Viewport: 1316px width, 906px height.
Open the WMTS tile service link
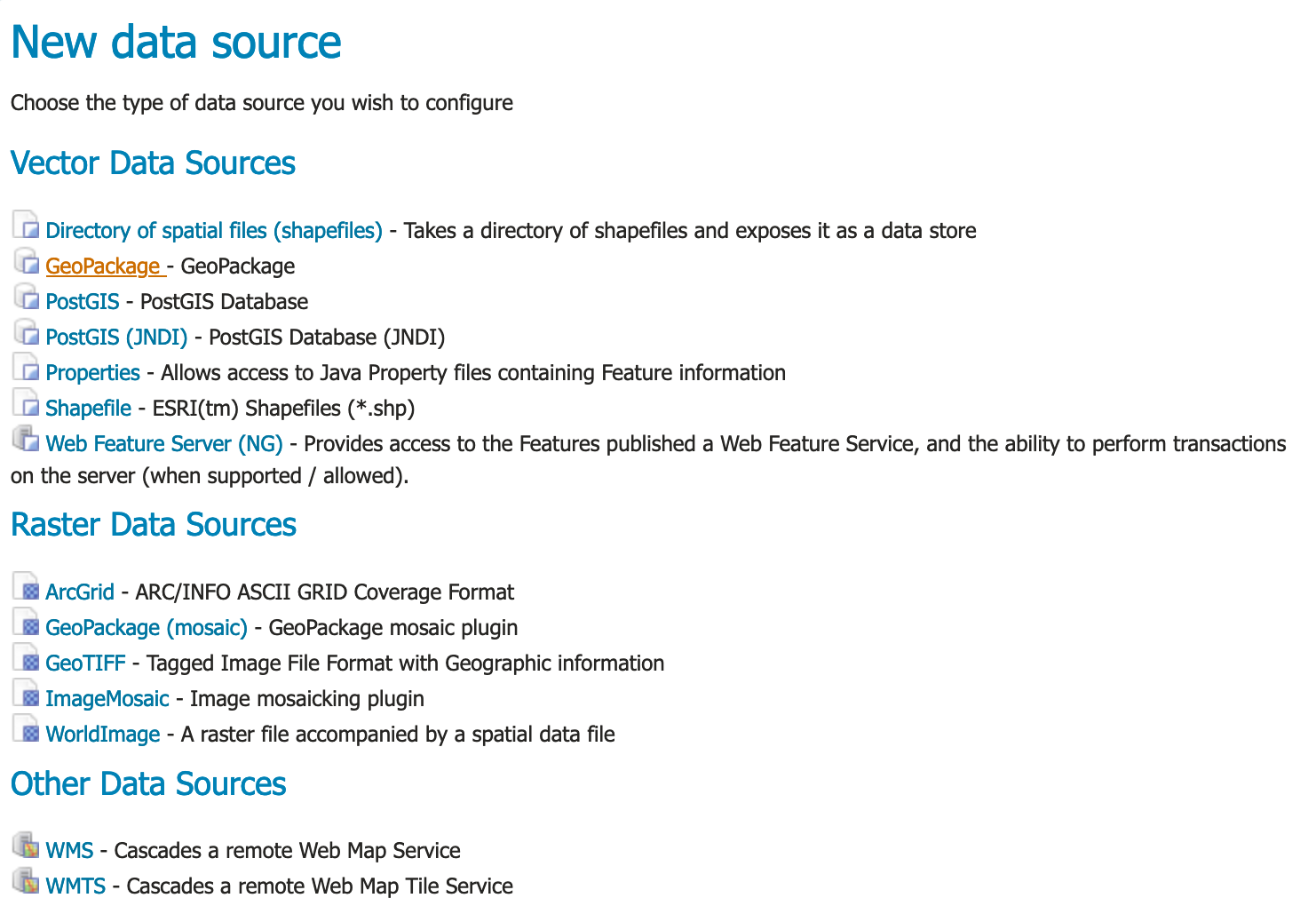point(75,886)
